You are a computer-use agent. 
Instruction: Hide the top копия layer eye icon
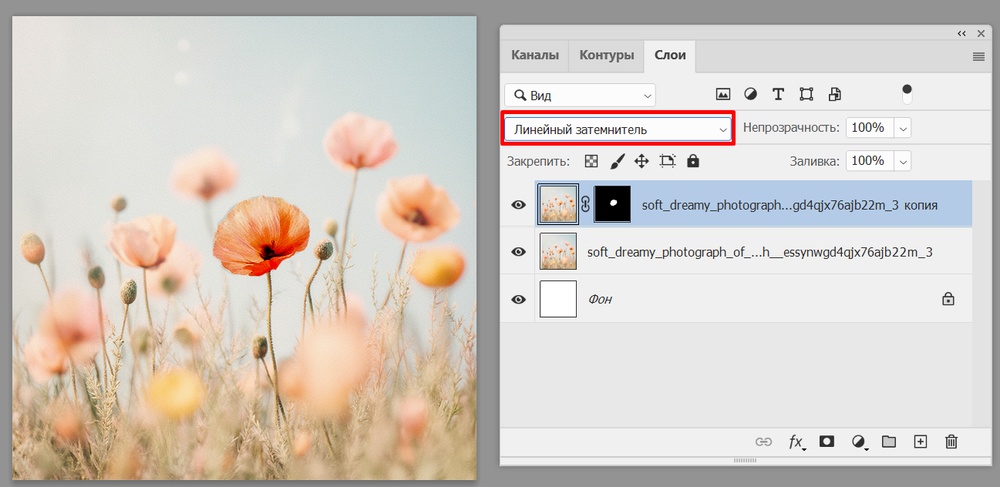[518, 205]
